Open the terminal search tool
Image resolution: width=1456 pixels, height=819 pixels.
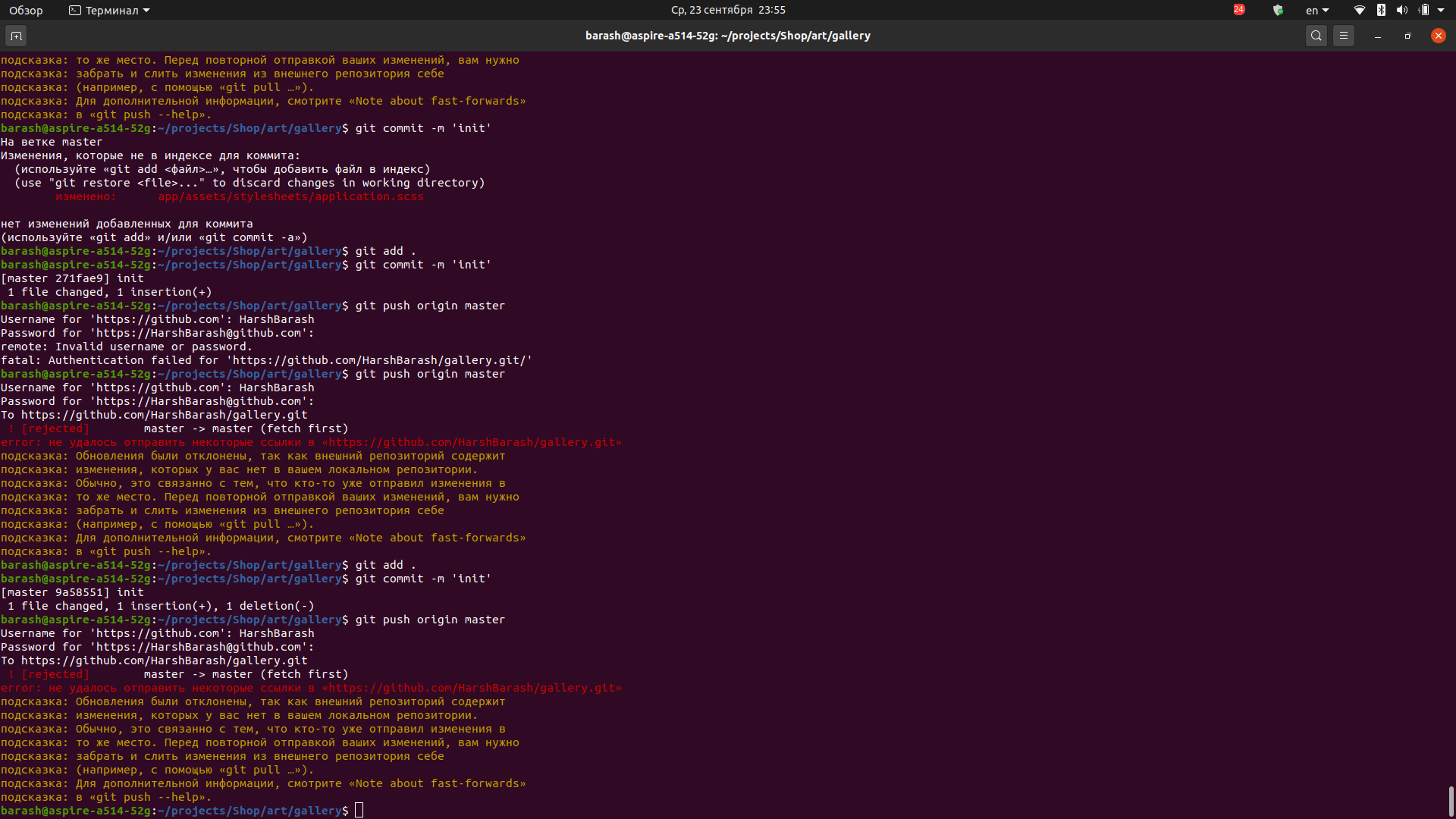pyautogui.click(x=1316, y=36)
